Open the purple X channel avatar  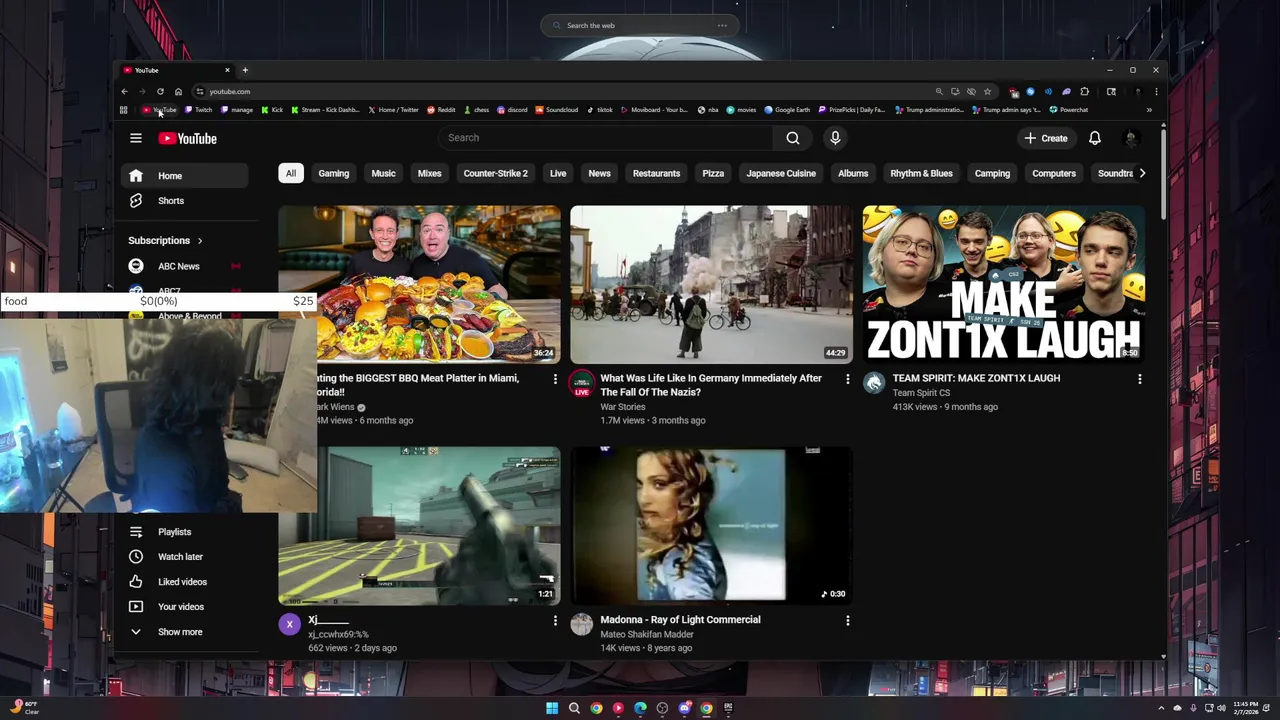tap(289, 625)
